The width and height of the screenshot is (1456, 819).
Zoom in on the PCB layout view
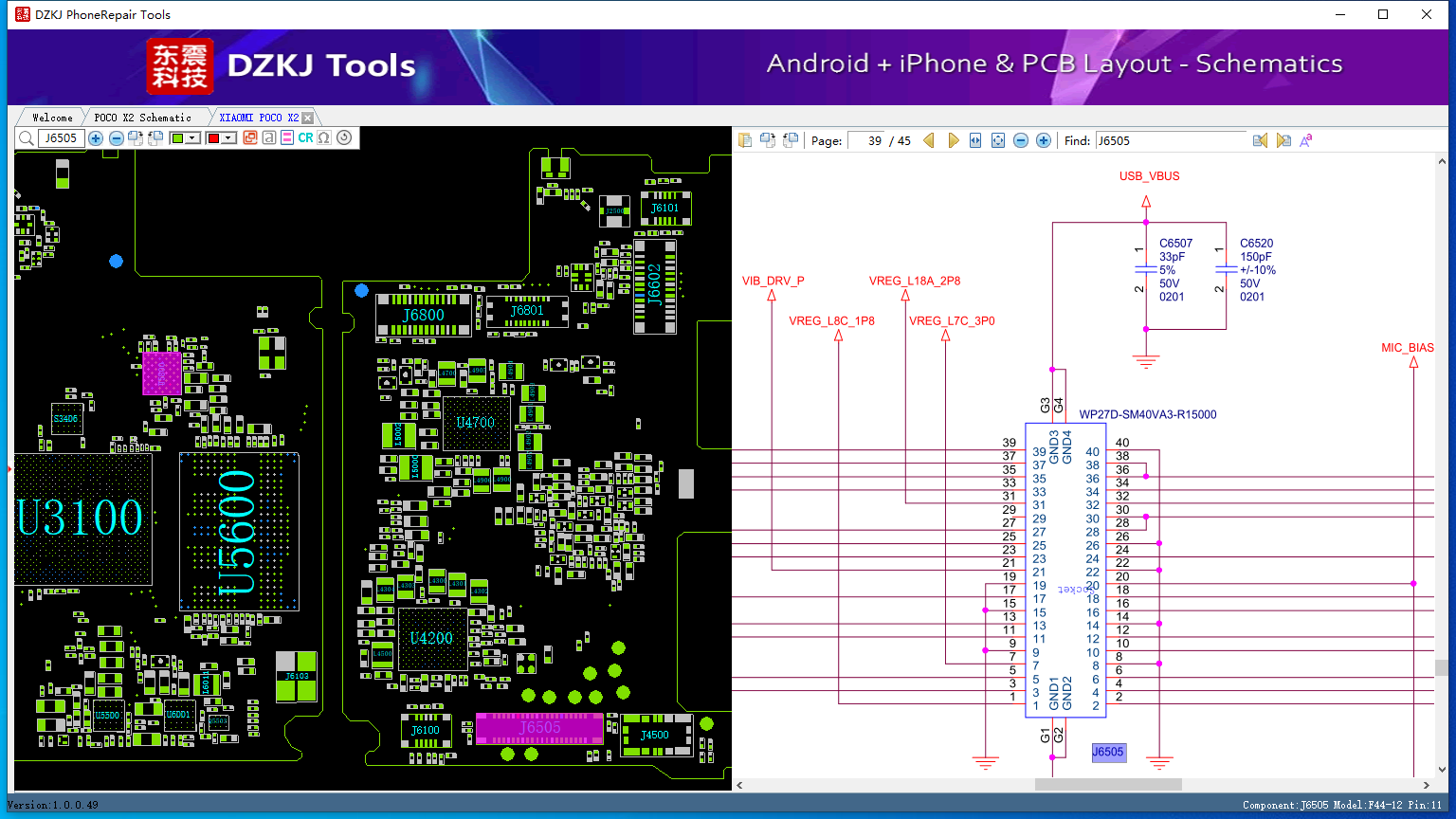[x=96, y=138]
